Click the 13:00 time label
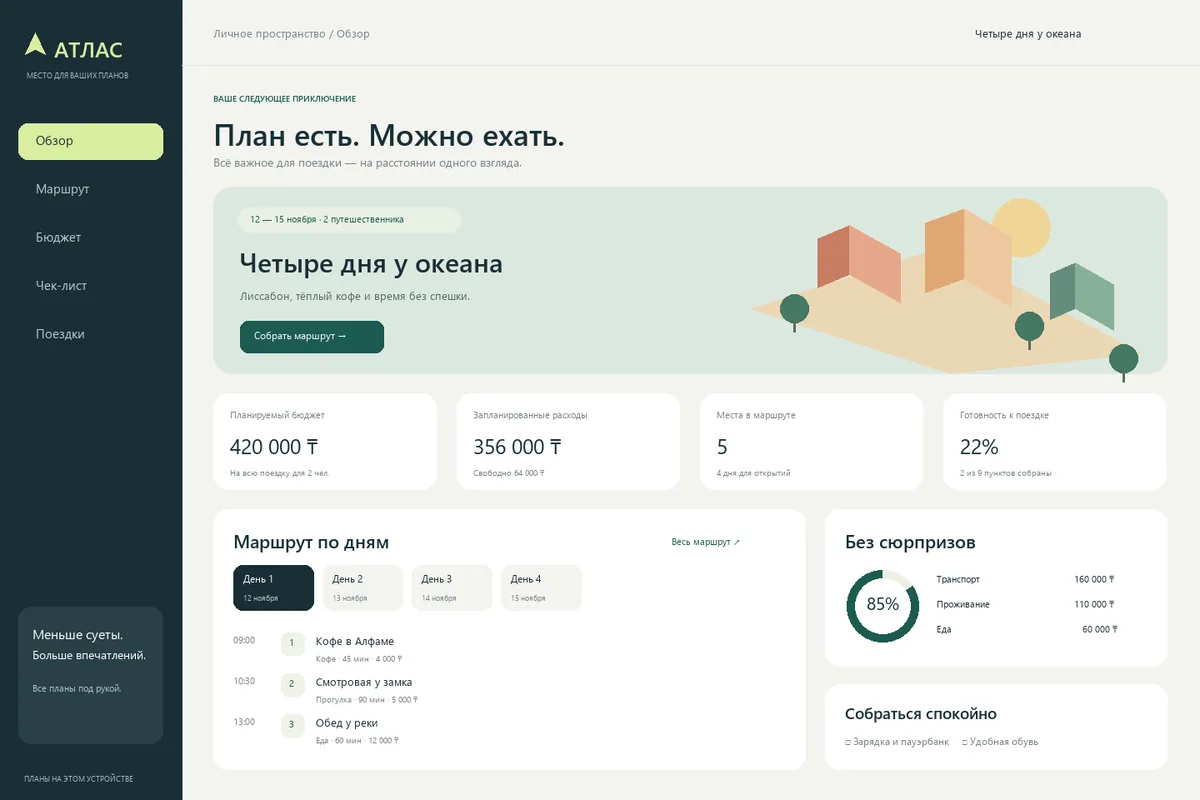 (244, 722)
